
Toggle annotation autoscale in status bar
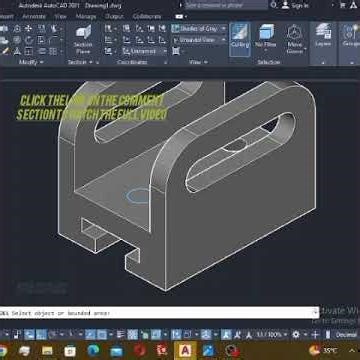(x=238, y=334)
